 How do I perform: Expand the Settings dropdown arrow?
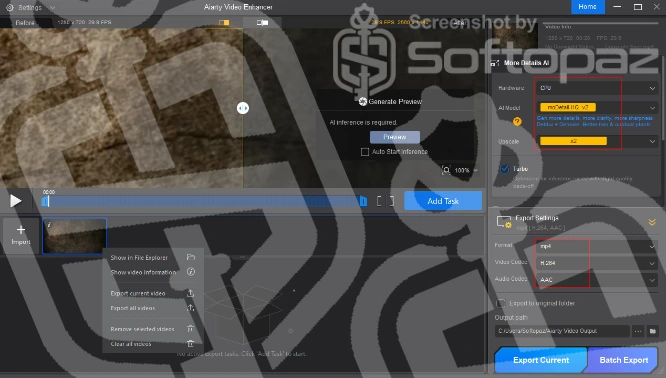(52, 7)
